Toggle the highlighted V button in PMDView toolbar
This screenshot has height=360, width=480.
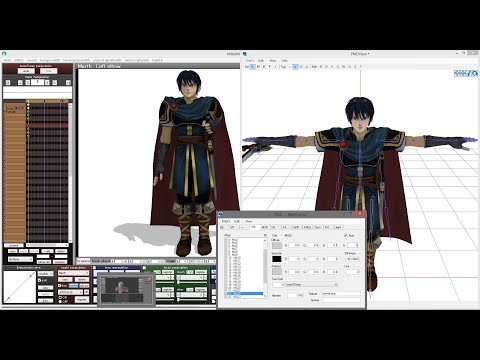coord(253,67)
